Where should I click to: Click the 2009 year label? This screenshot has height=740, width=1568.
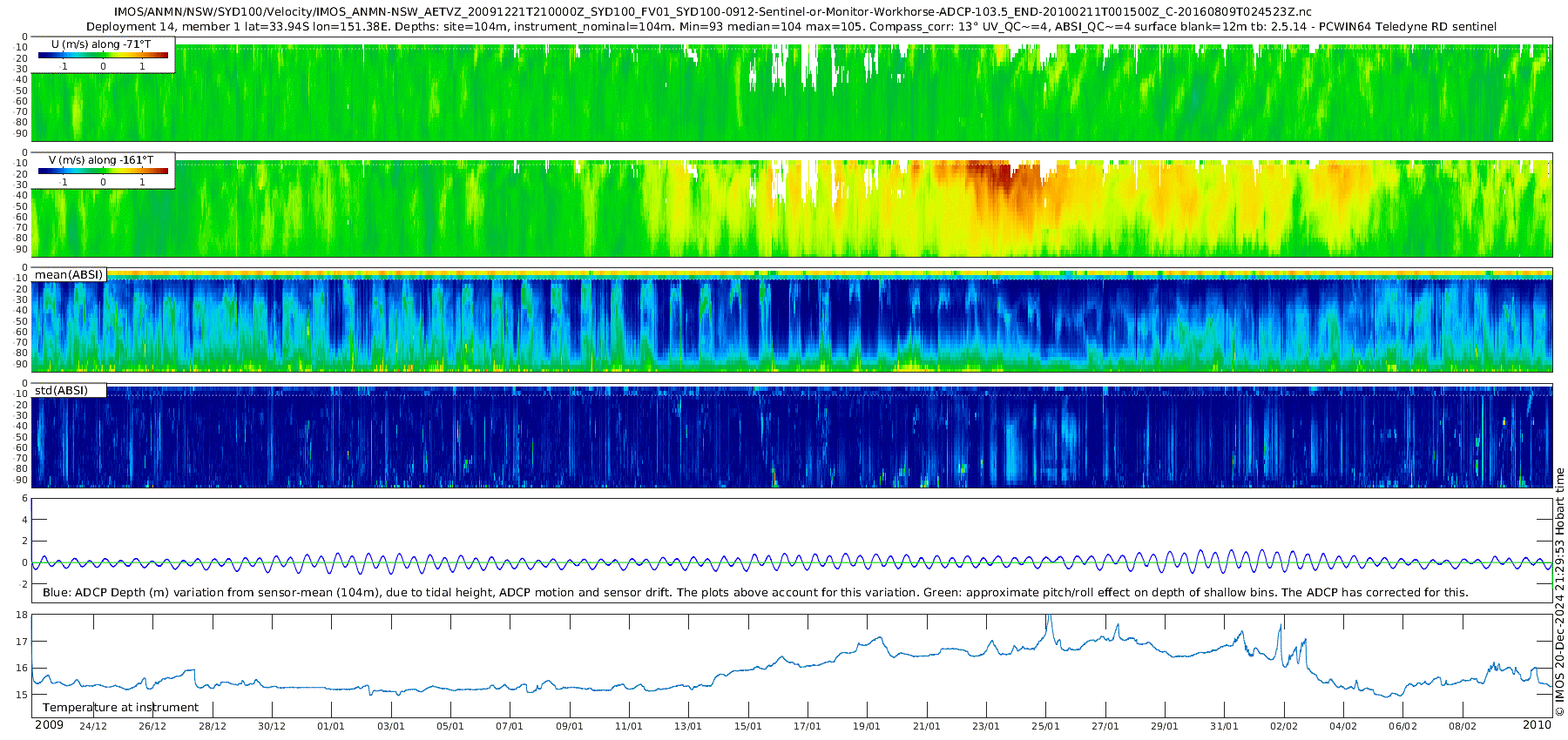(49, 725)
